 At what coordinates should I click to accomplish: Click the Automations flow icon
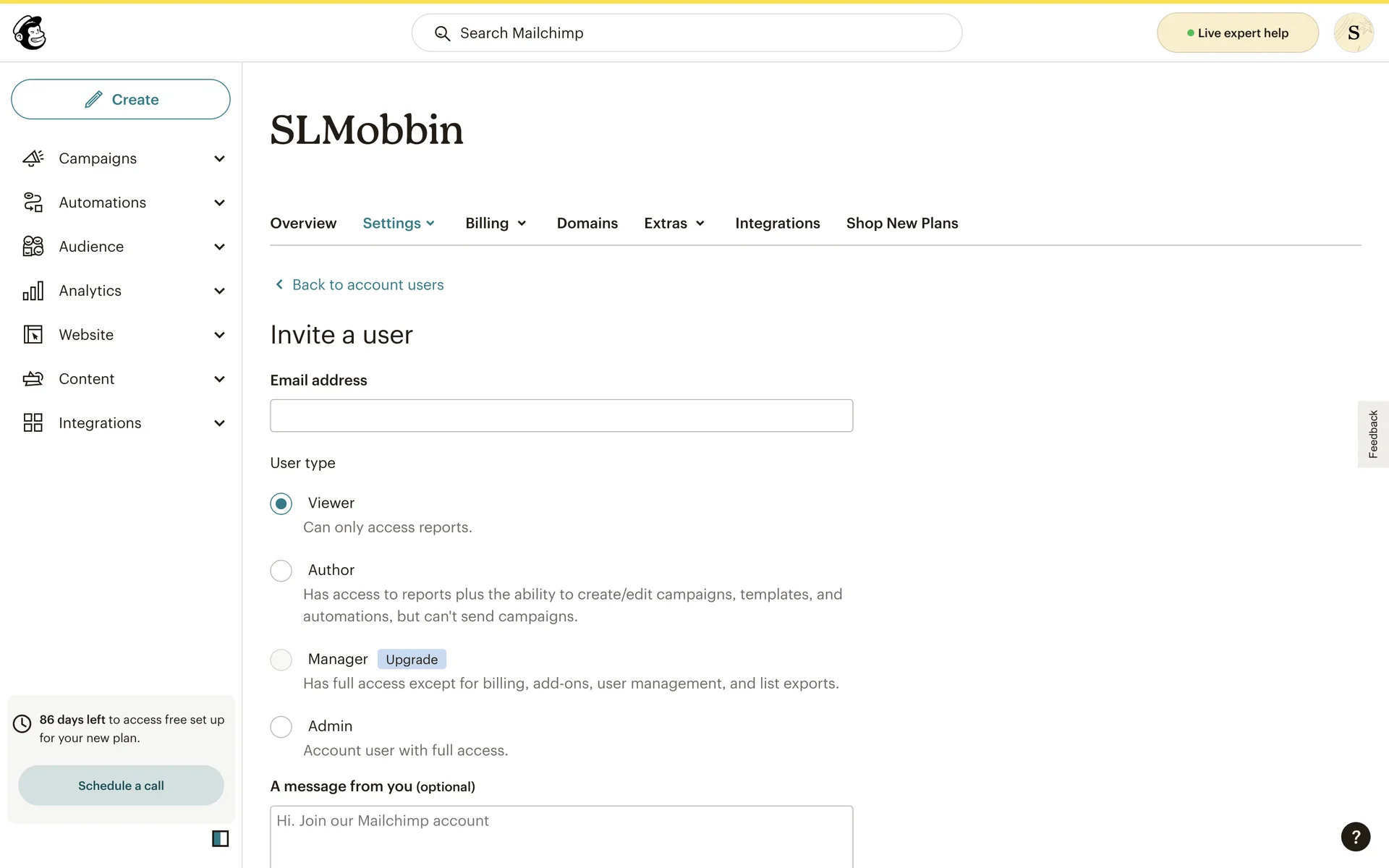tap(33, 203)
